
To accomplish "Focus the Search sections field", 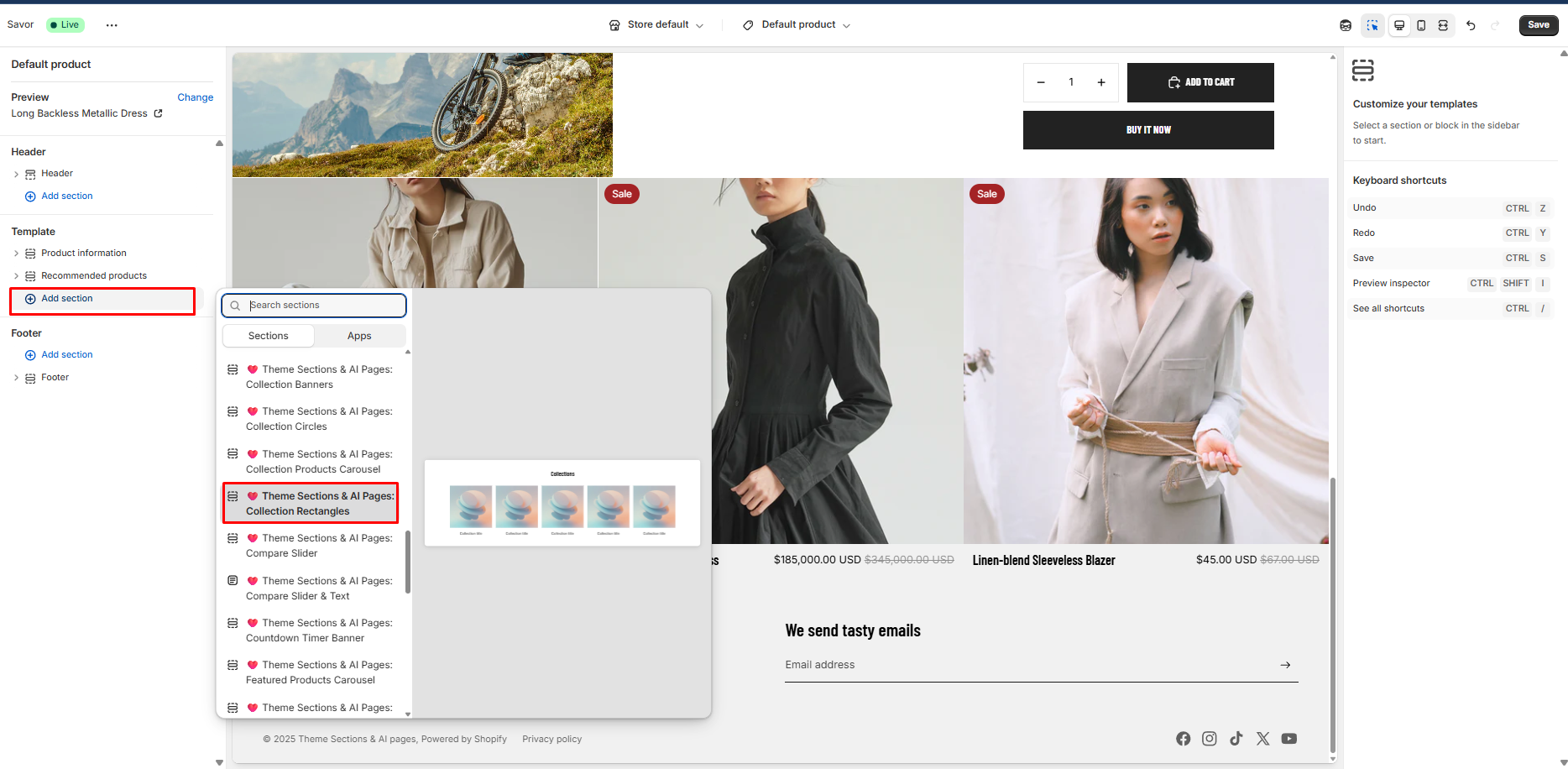I will pyautogui.click(x=314, y=306).
